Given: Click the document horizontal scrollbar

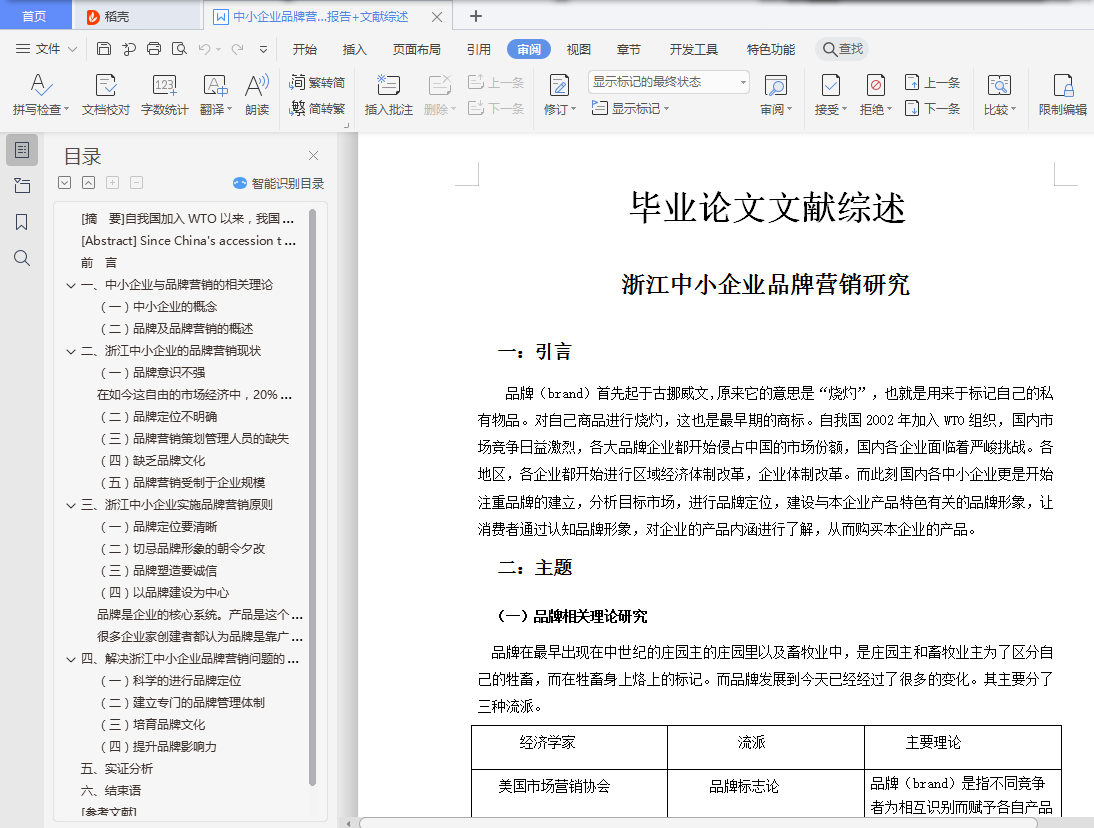Looking at the screenshot, I should click(698, 823).
